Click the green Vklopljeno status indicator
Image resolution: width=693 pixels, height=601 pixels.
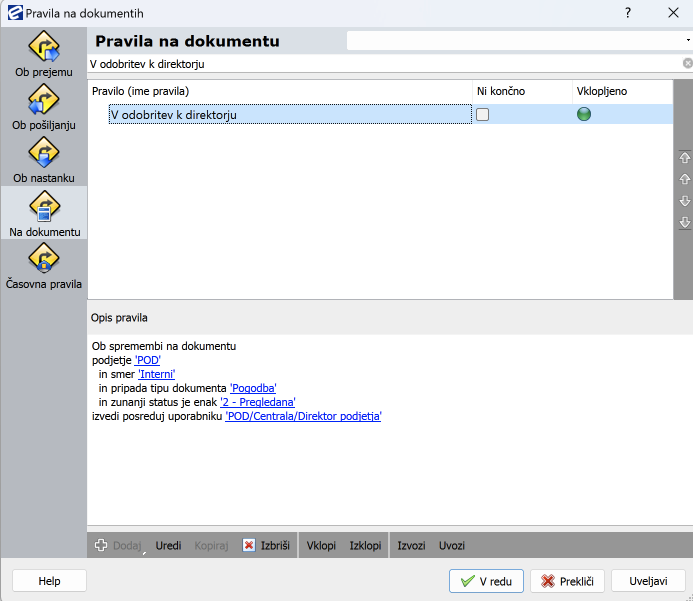click(x=584, y=115)
